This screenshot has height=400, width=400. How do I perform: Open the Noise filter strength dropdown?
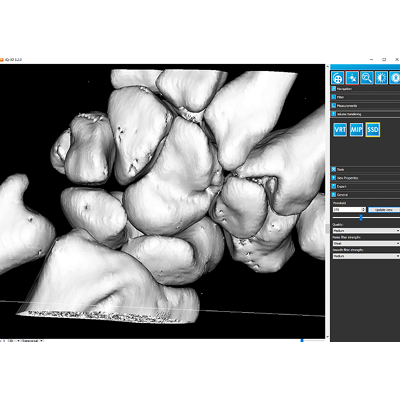click(x=366, y=243)
